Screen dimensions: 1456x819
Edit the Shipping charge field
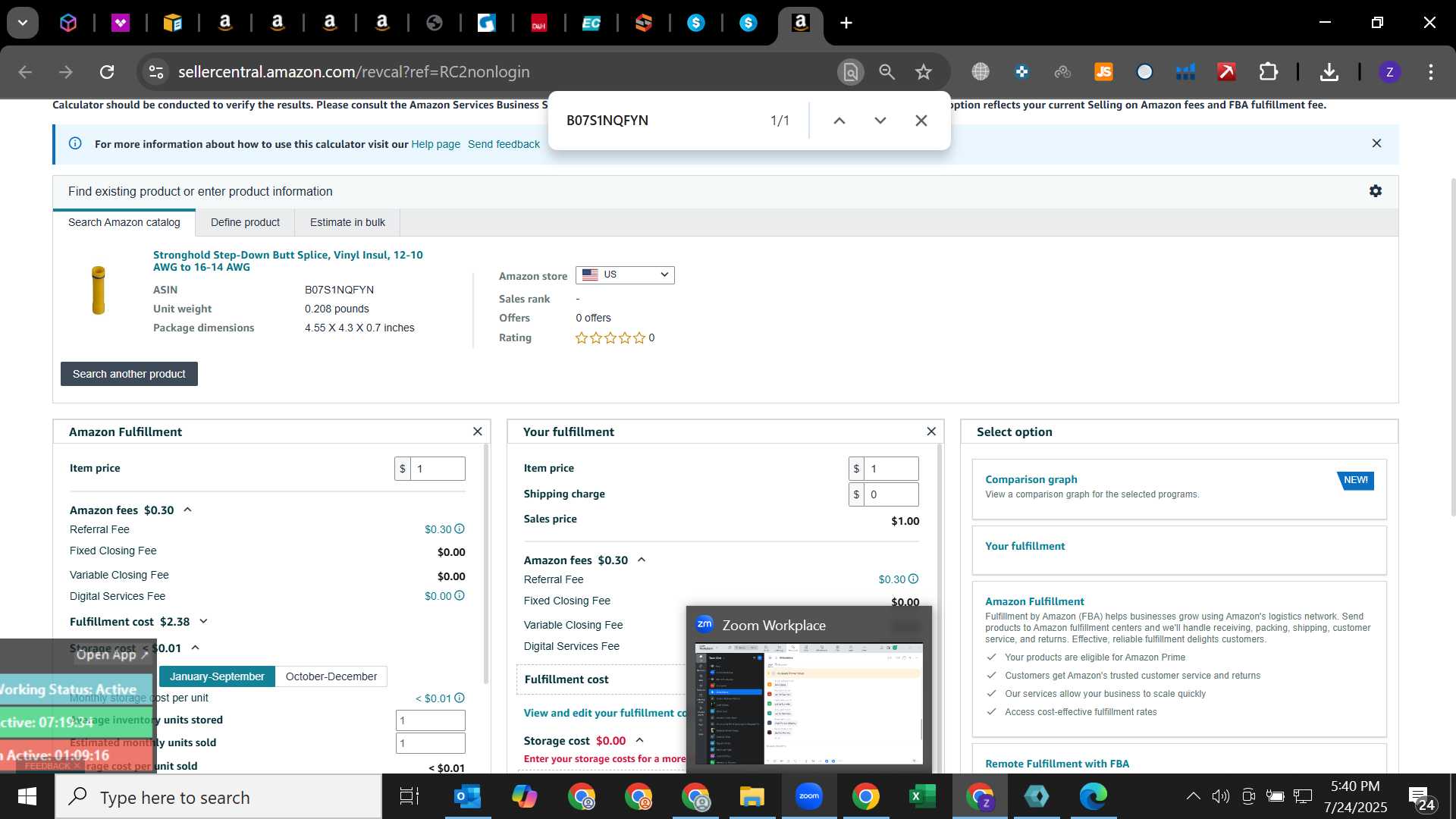point(891,494)
